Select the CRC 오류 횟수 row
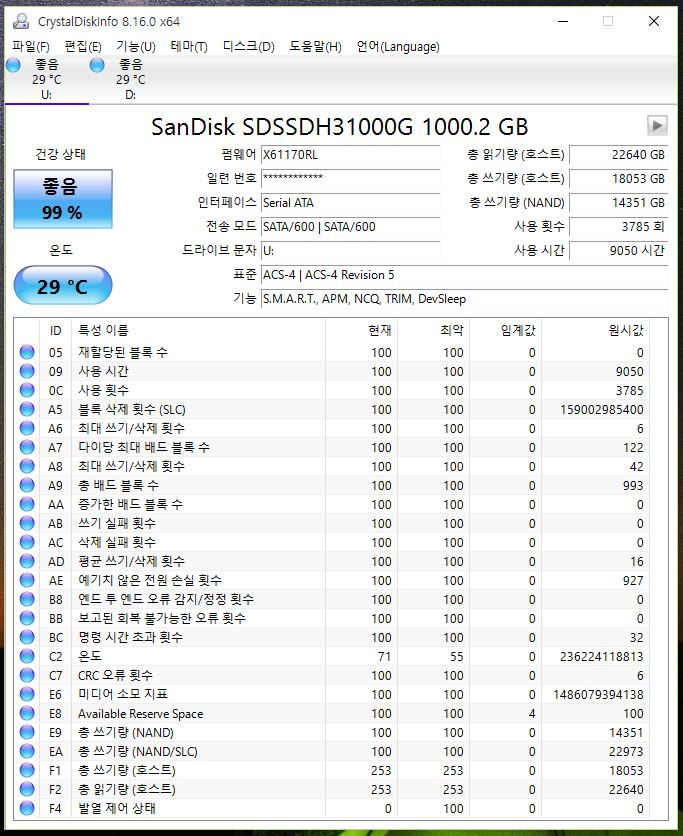 pyautogui.click(x=334, y=676)
